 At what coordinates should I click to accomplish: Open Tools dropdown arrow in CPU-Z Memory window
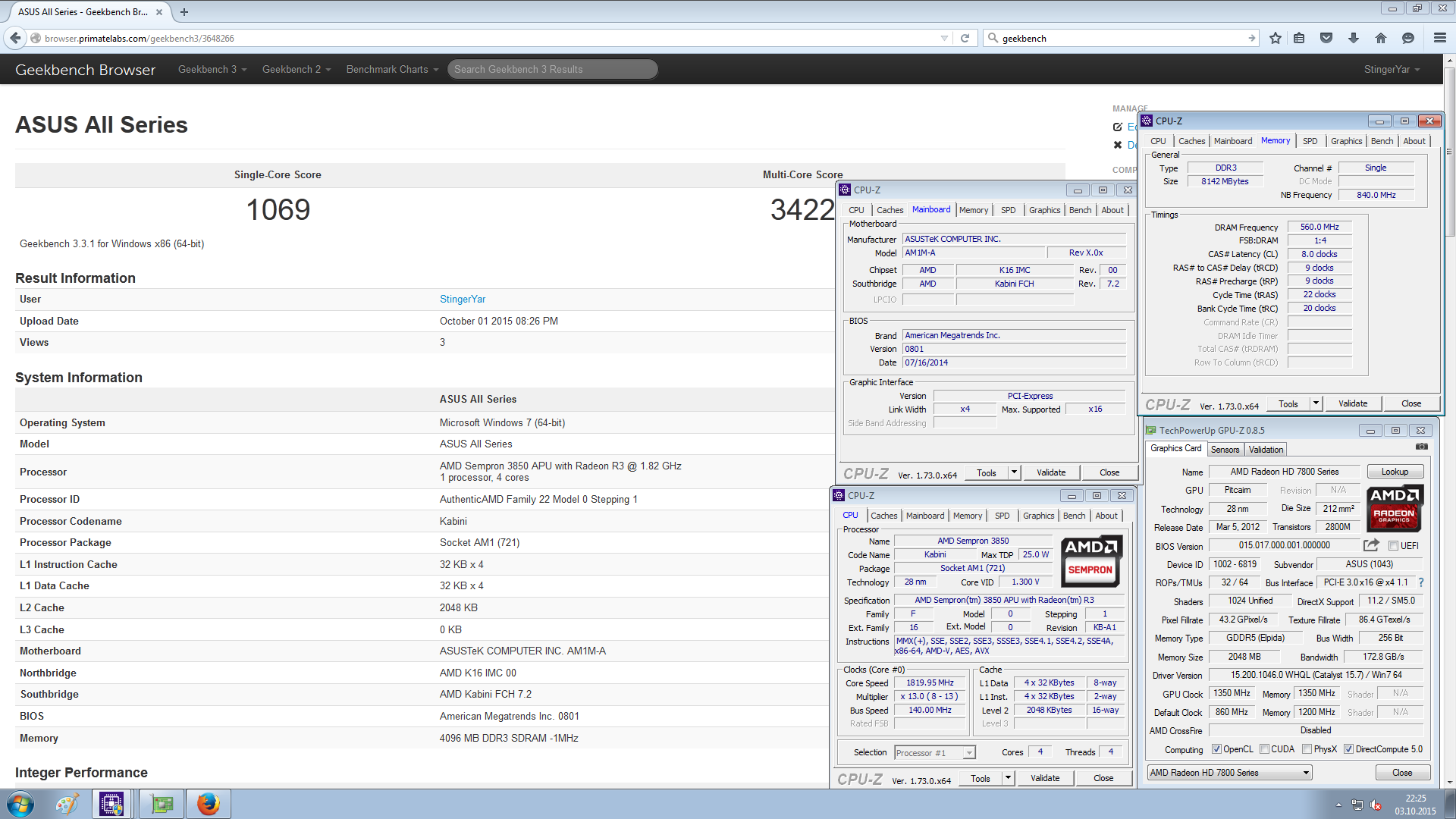[x=1316, y=403]
